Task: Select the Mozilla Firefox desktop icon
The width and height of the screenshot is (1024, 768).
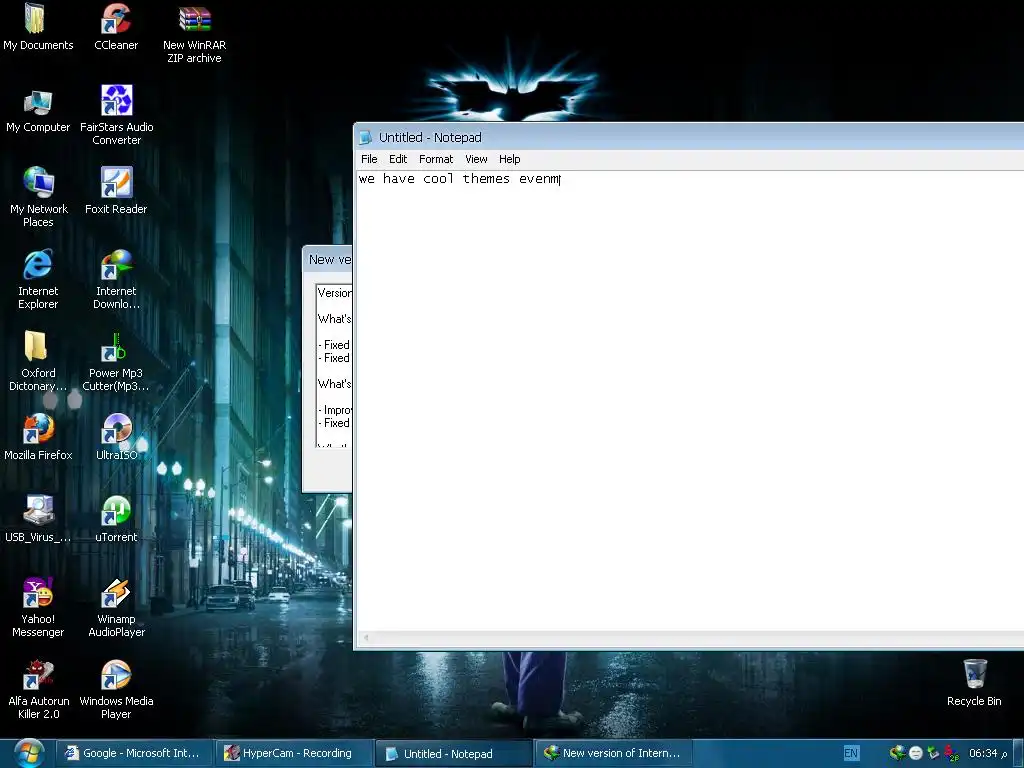Action: (x=38, y=436)
